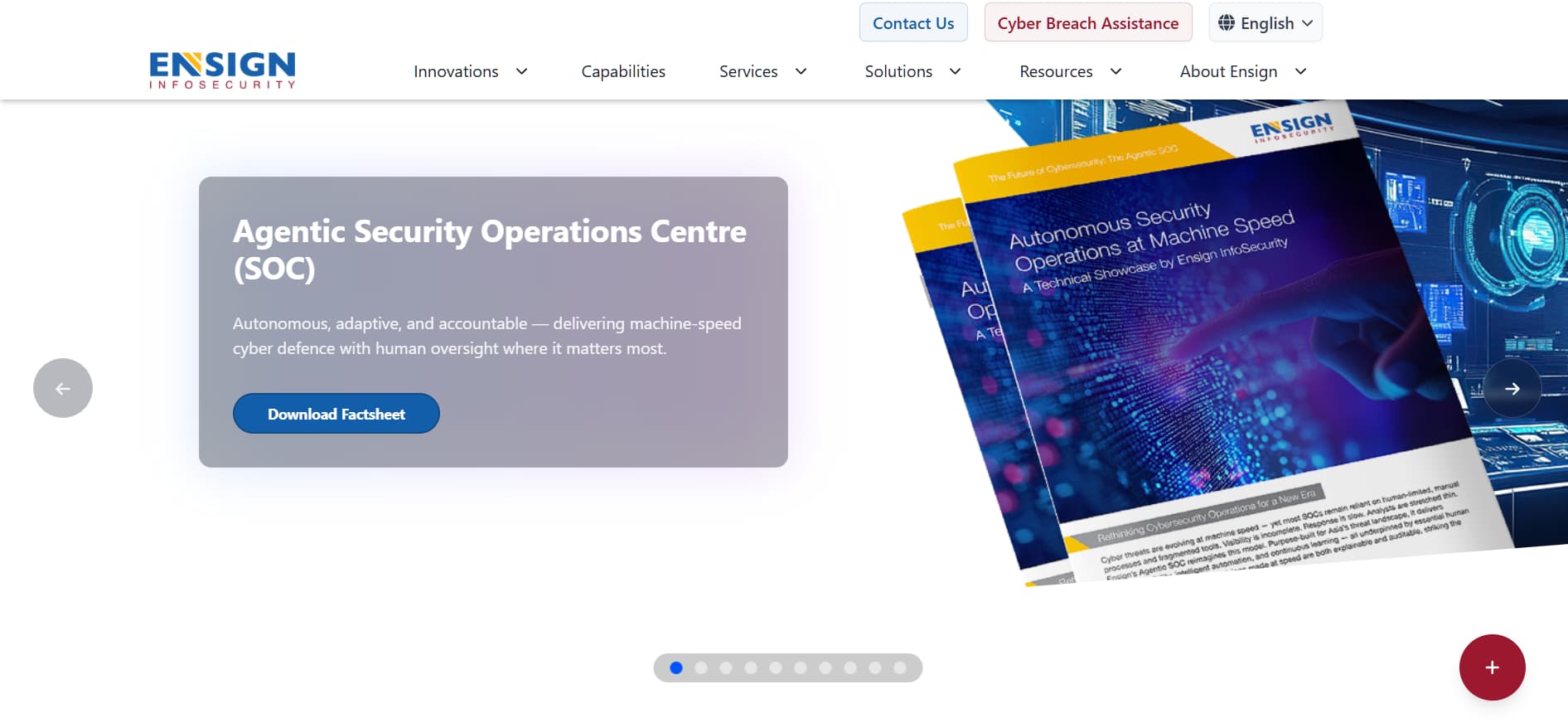This screenshot has width=1568, height=723.
Task: Expand the About Ensign menu chevron
Action: (1300, 71)
